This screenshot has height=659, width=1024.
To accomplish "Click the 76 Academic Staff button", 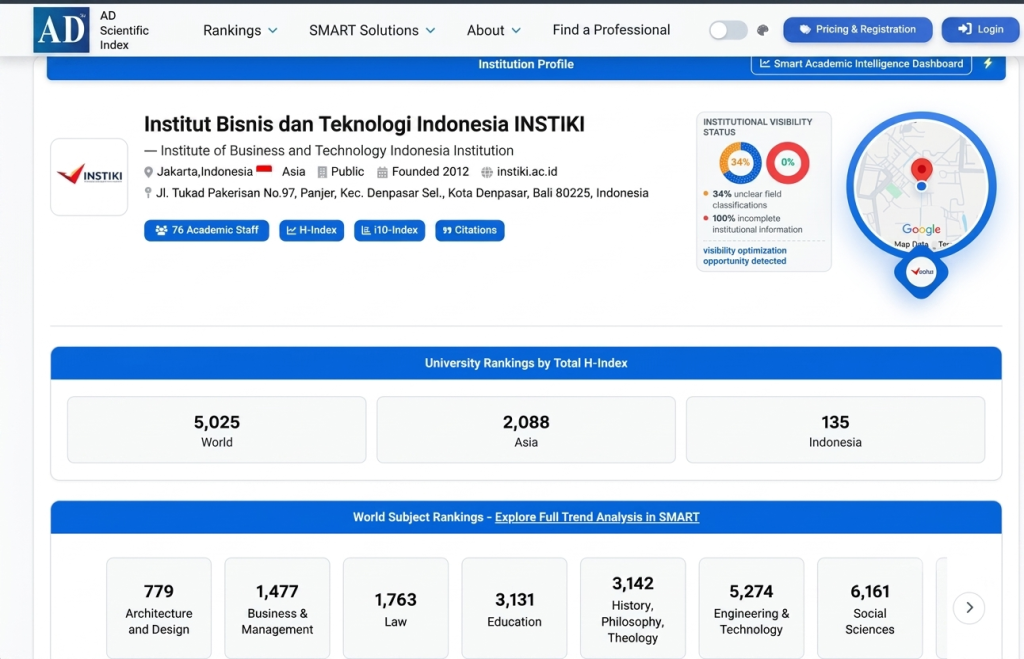I will tap(206, 230).
